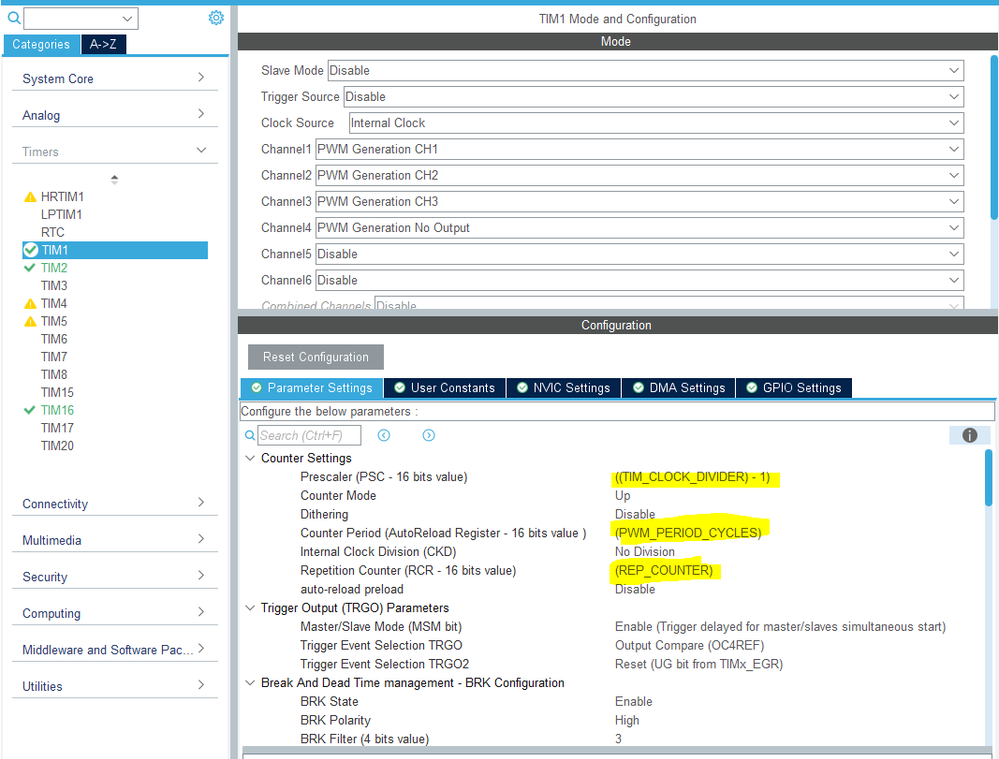Click the parameter Search (Ctrl+F) field
Viewport: 999px width, 759px height.
[x=309, y=435]
